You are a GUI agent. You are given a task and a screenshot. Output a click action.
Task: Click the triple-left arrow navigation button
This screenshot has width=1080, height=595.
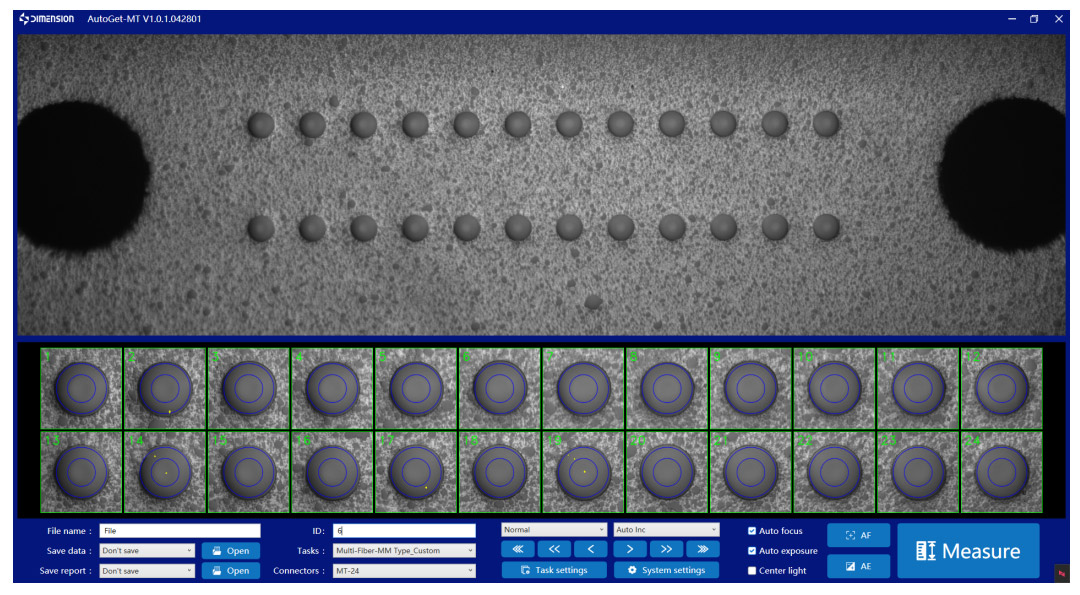tap(517, 550)
